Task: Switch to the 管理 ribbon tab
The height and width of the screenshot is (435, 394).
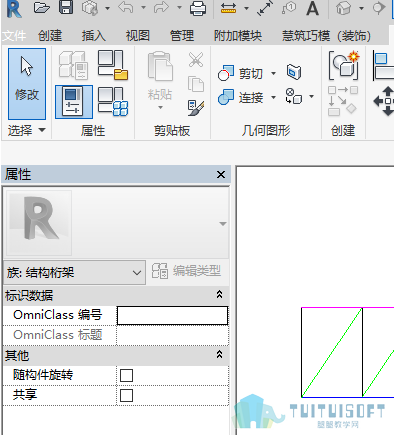Action: point(182,36)
